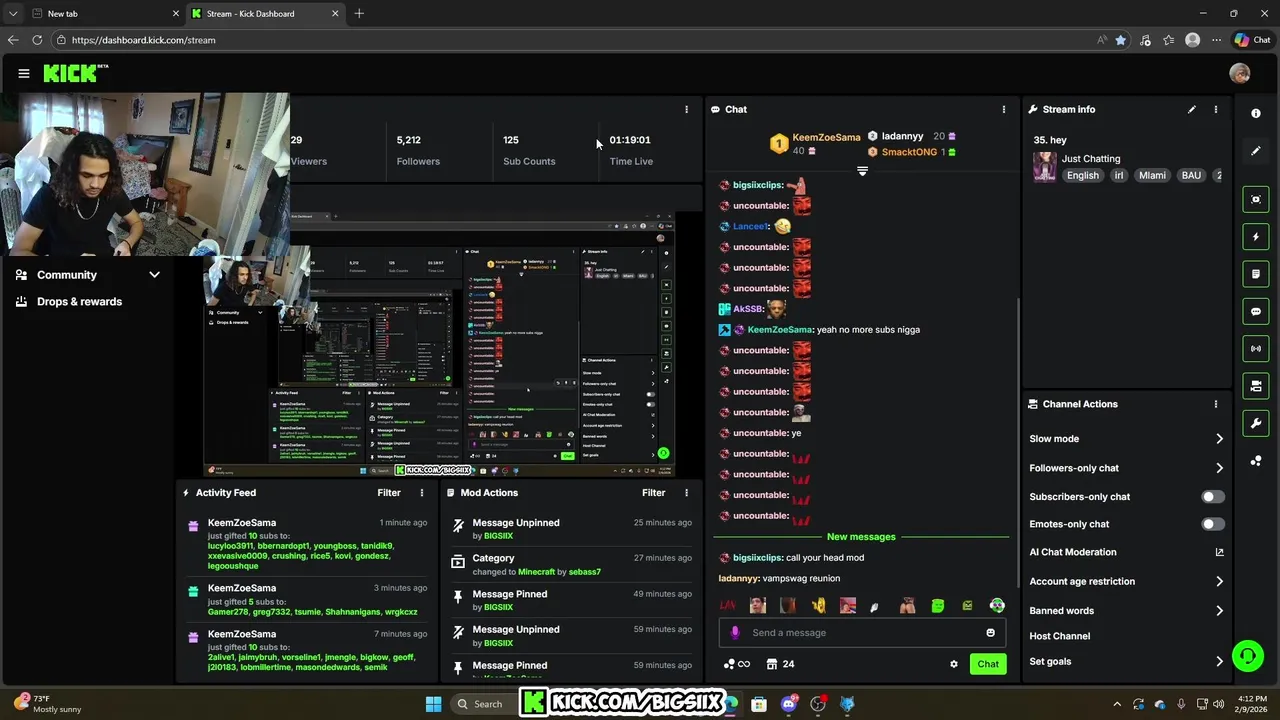Click the channel points infinity icon
The image size is (1280, 720).
click(x=737, y=664)
